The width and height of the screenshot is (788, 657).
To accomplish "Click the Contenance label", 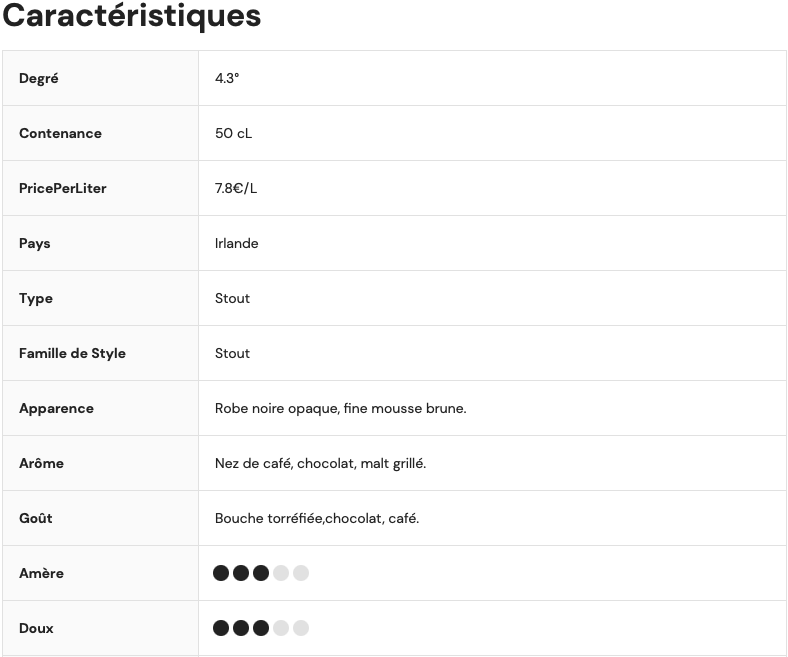I will (60, 133).
